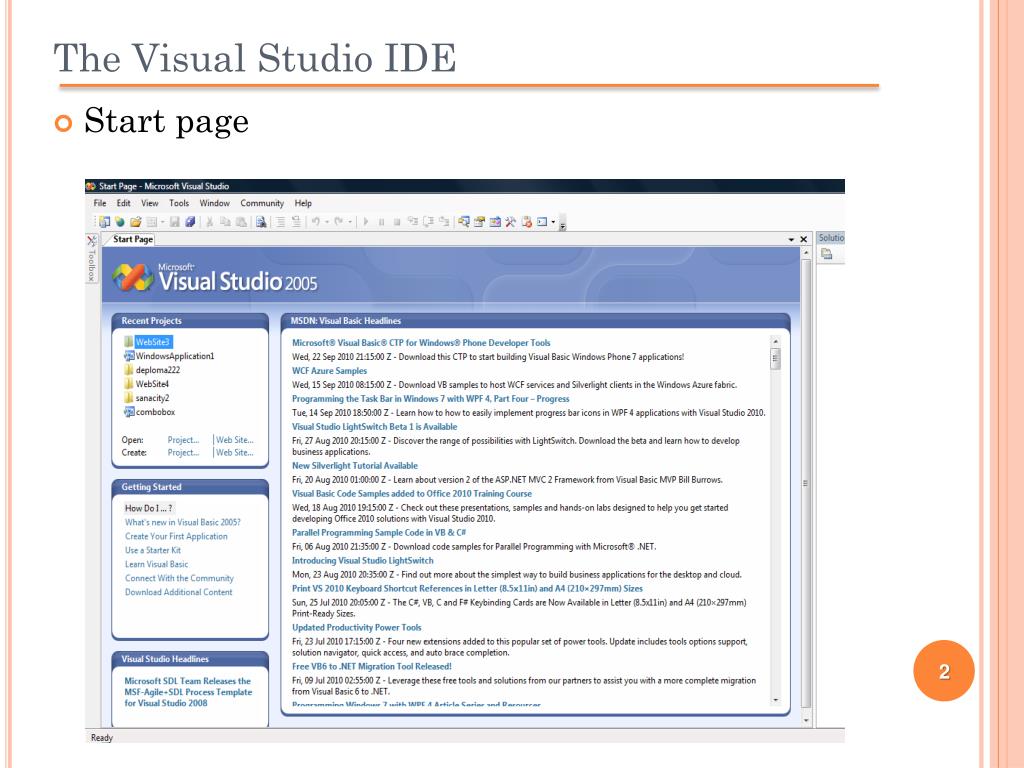Image resolution: width=1024 pixels, height=768 pixels.
Task: Open the Community menu
Action: pos(262,203)
